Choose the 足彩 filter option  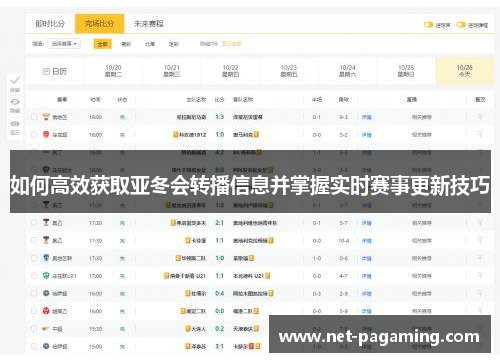pyautogui.click(x=174, y=44)
